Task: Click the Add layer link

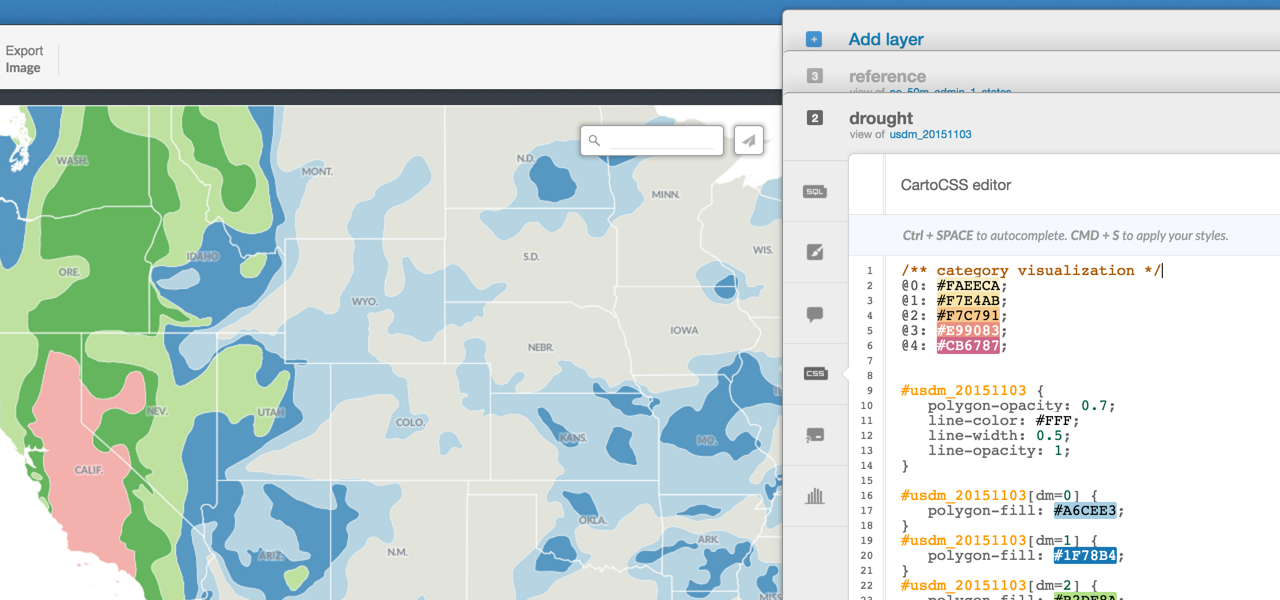Action: pos(886,40)
